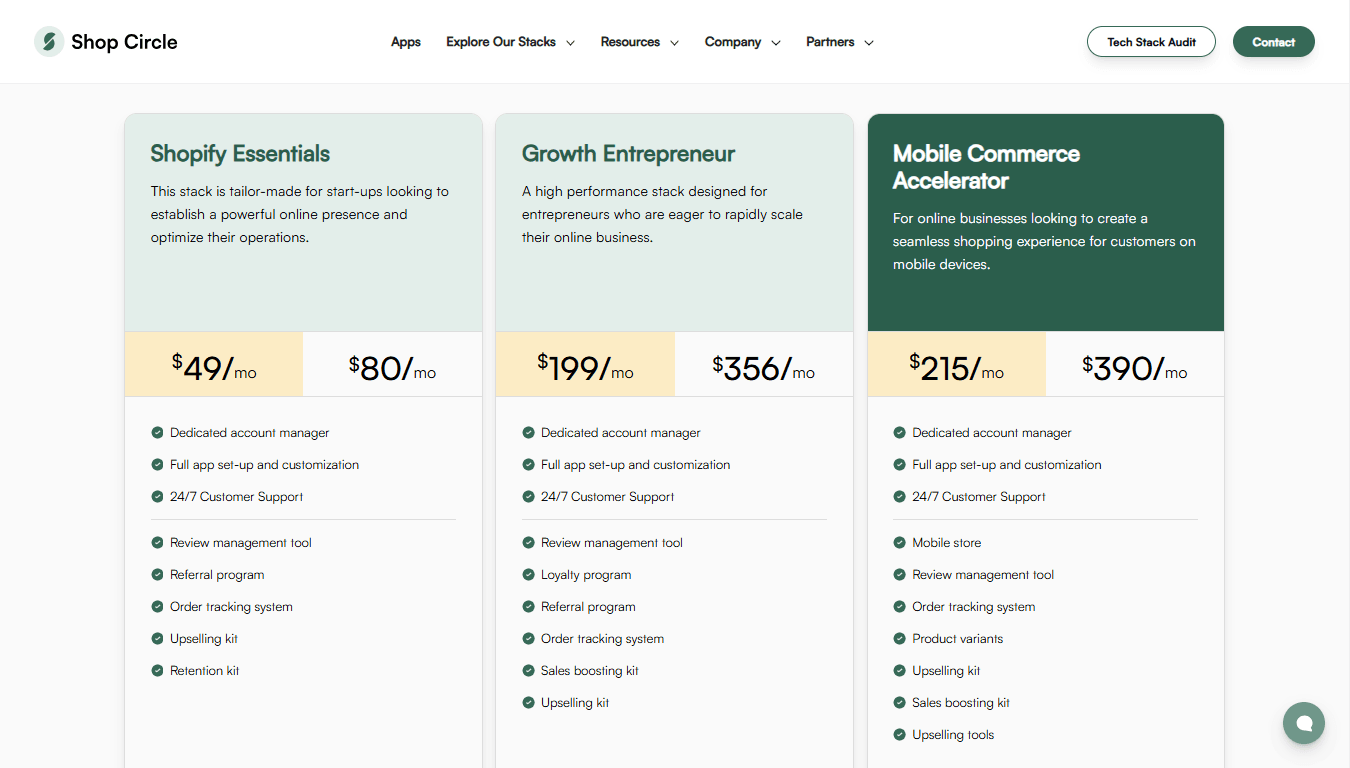Viewport: 1350px width, 768px height.
Task: Expand the Explore Our Stacks dropdown
Action: [x=510, y=42]
